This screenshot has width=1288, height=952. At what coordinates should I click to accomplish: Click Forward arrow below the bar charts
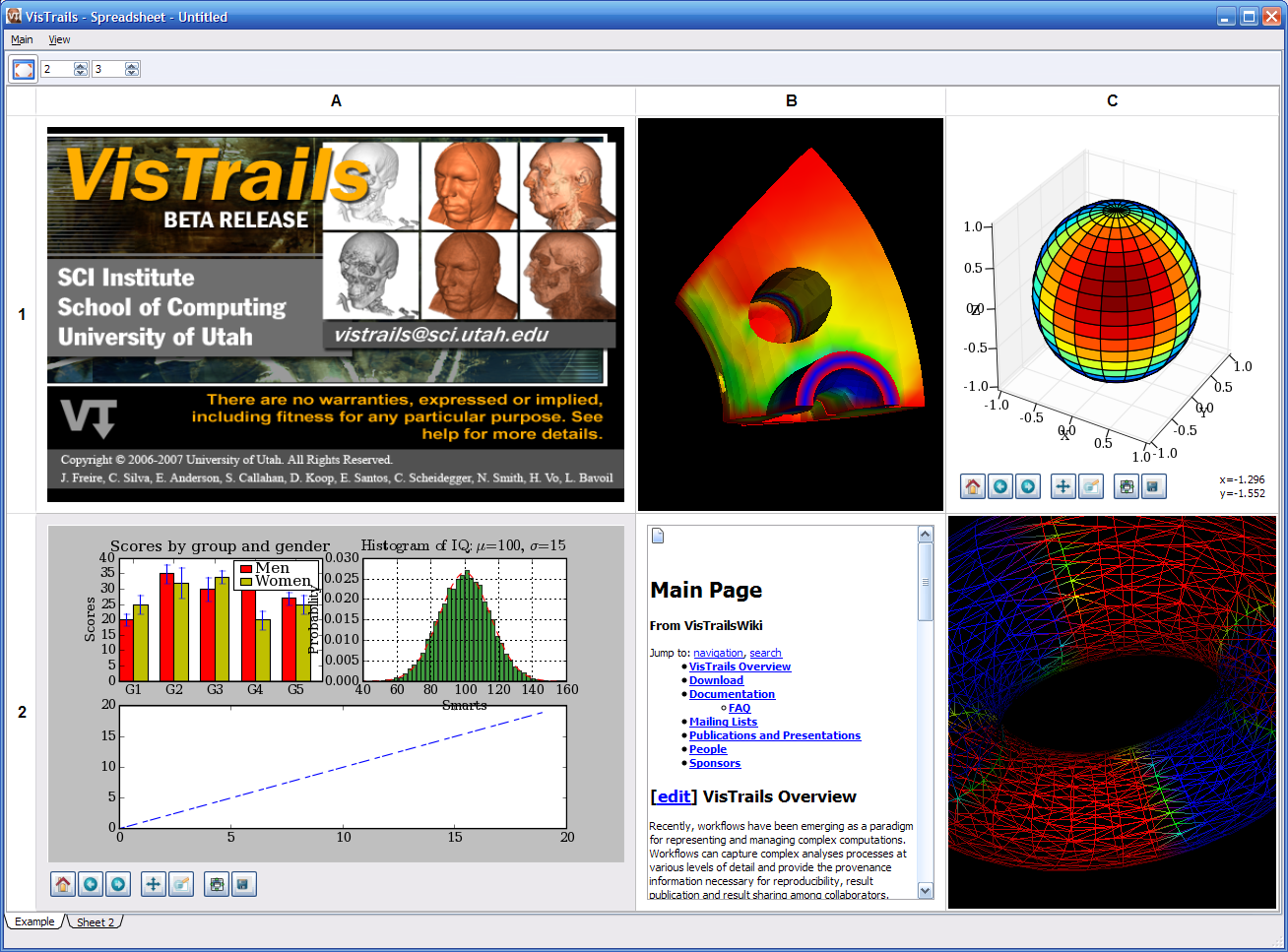[118, 884]
